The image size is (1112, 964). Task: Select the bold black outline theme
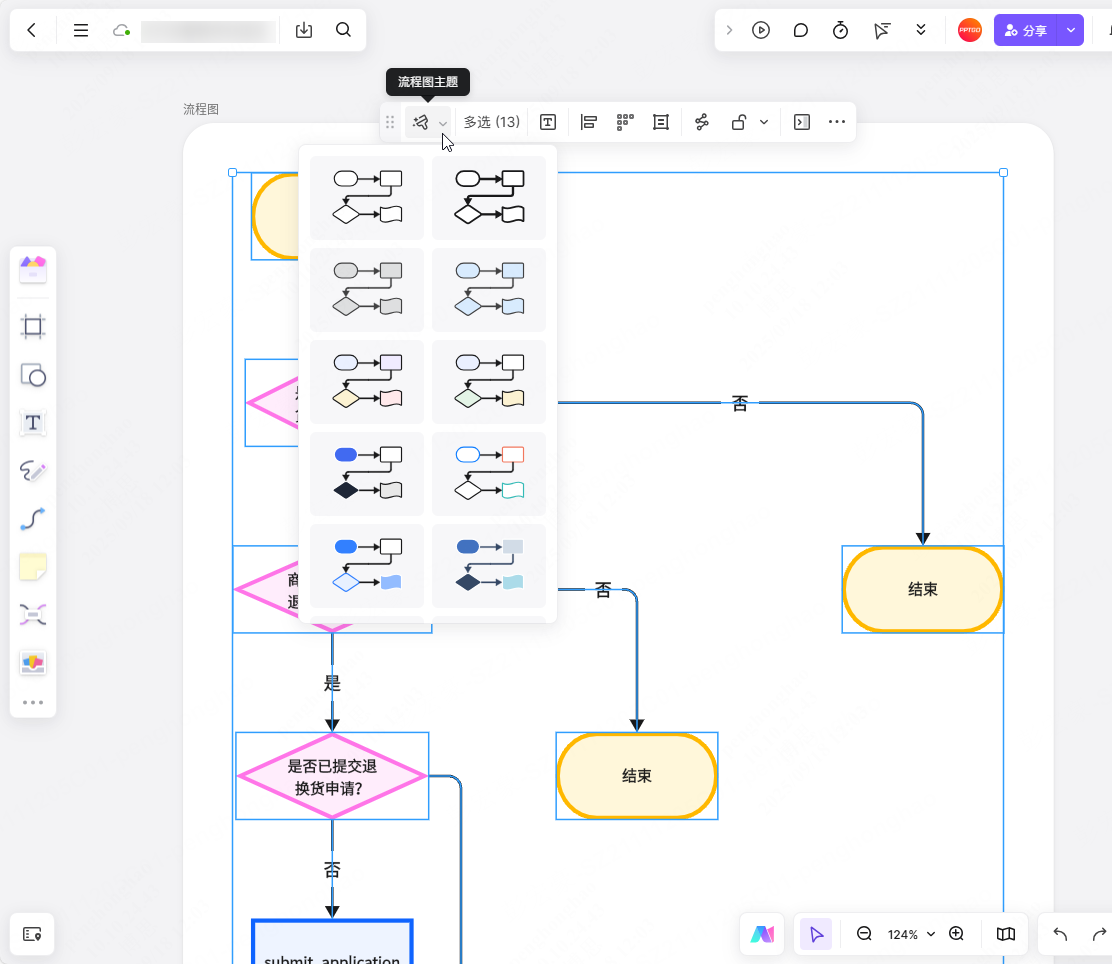pyautogui.click(x=489, y=198)
